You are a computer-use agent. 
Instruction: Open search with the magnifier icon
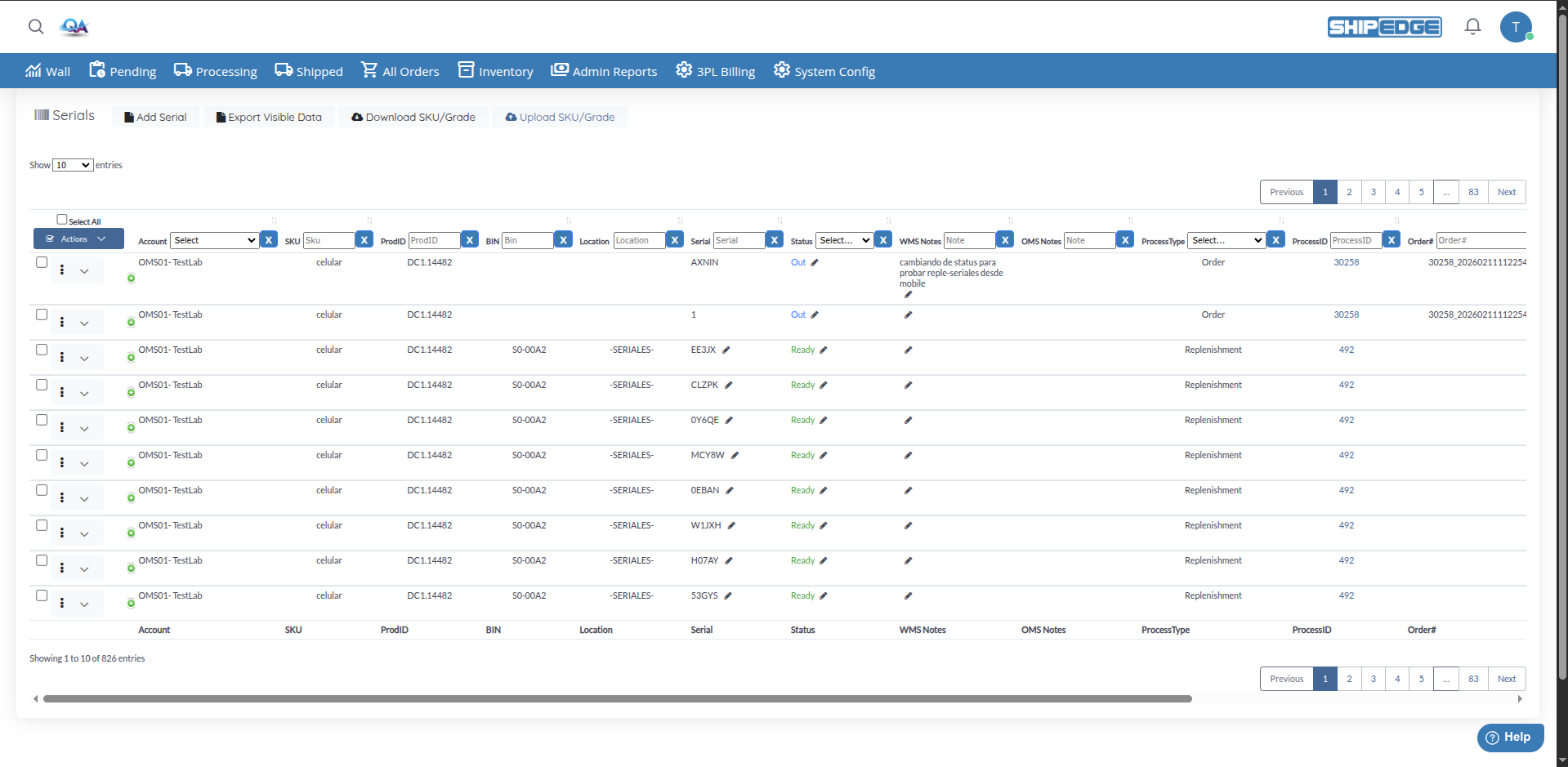pos(36,27)
